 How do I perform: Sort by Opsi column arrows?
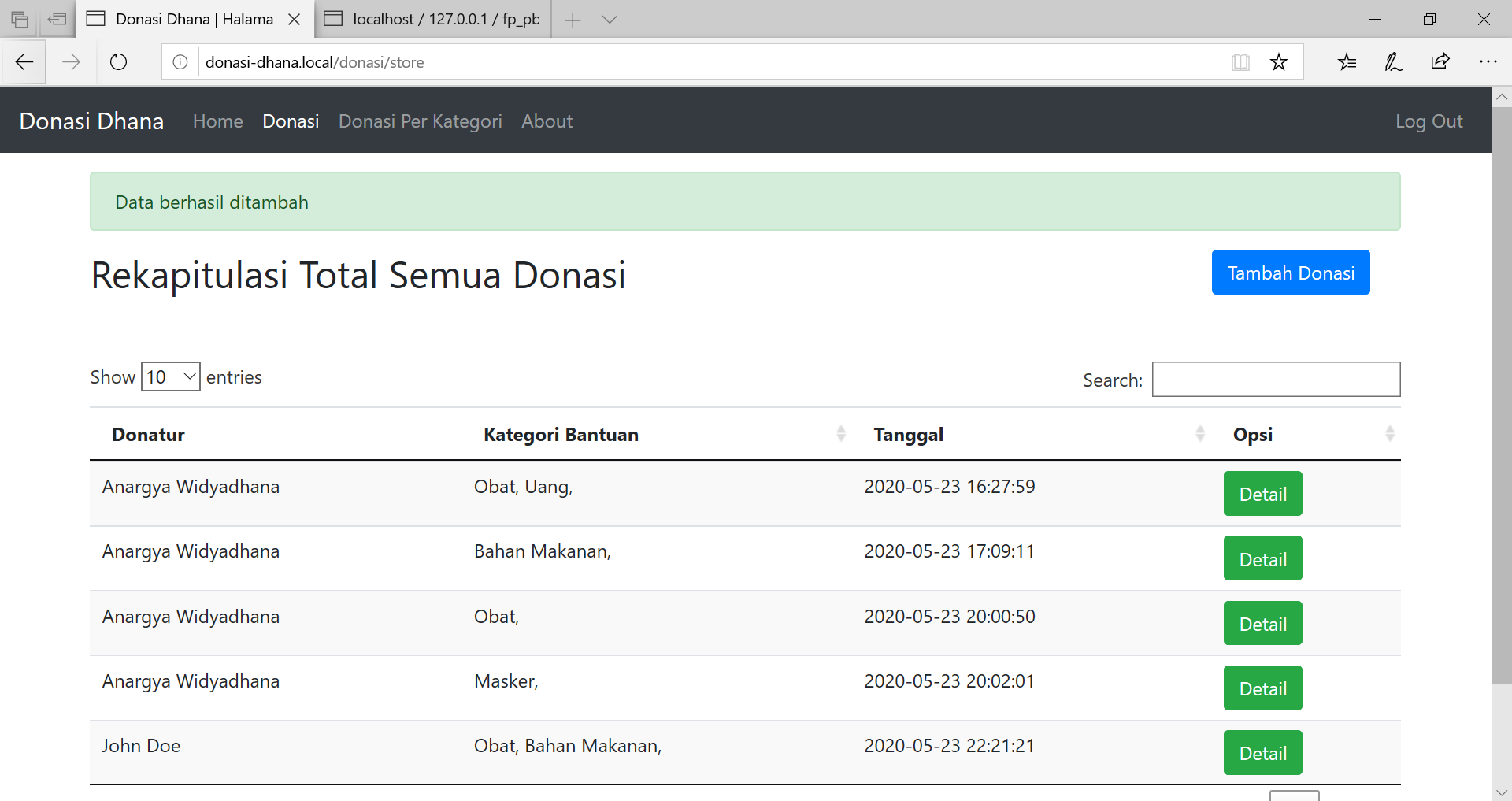[1389, 434]
